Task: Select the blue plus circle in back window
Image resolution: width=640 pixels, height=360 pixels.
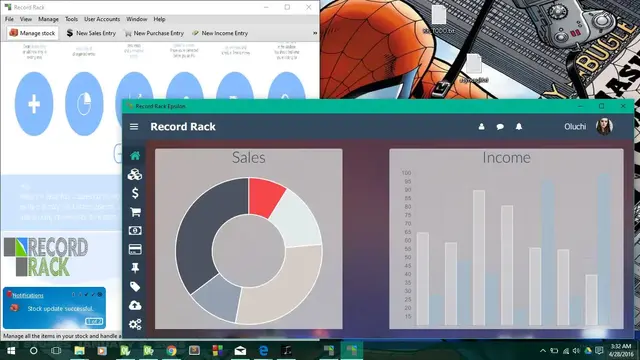Action: (34, 104)
